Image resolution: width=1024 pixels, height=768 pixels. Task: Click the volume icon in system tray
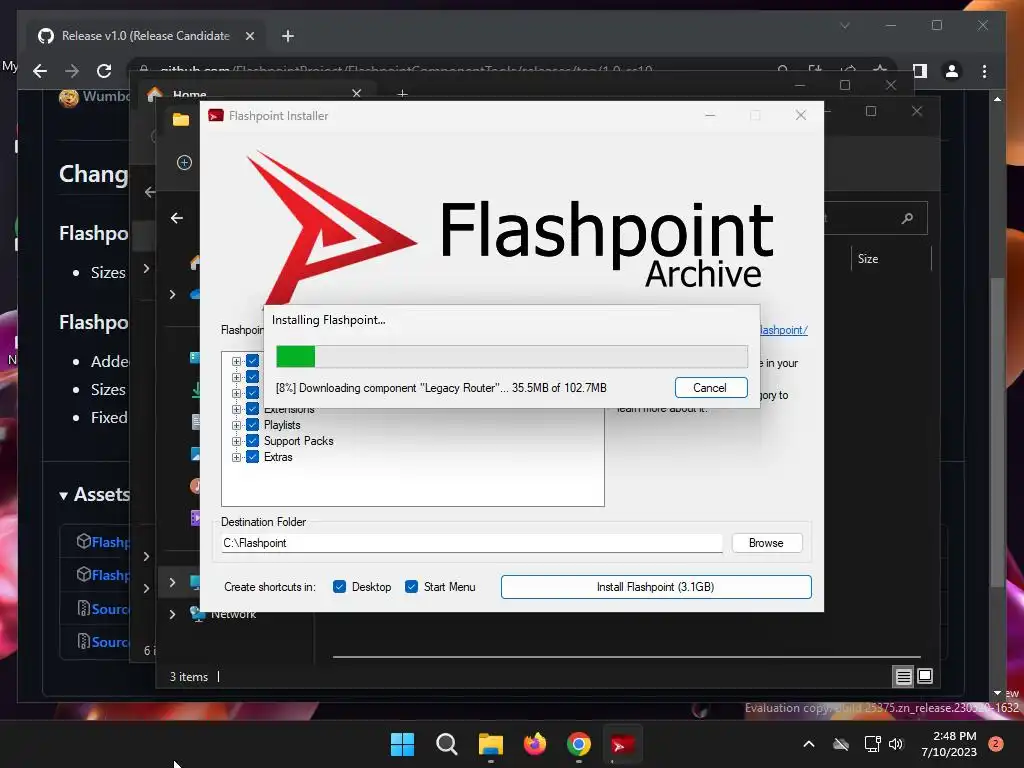[896, 744]
